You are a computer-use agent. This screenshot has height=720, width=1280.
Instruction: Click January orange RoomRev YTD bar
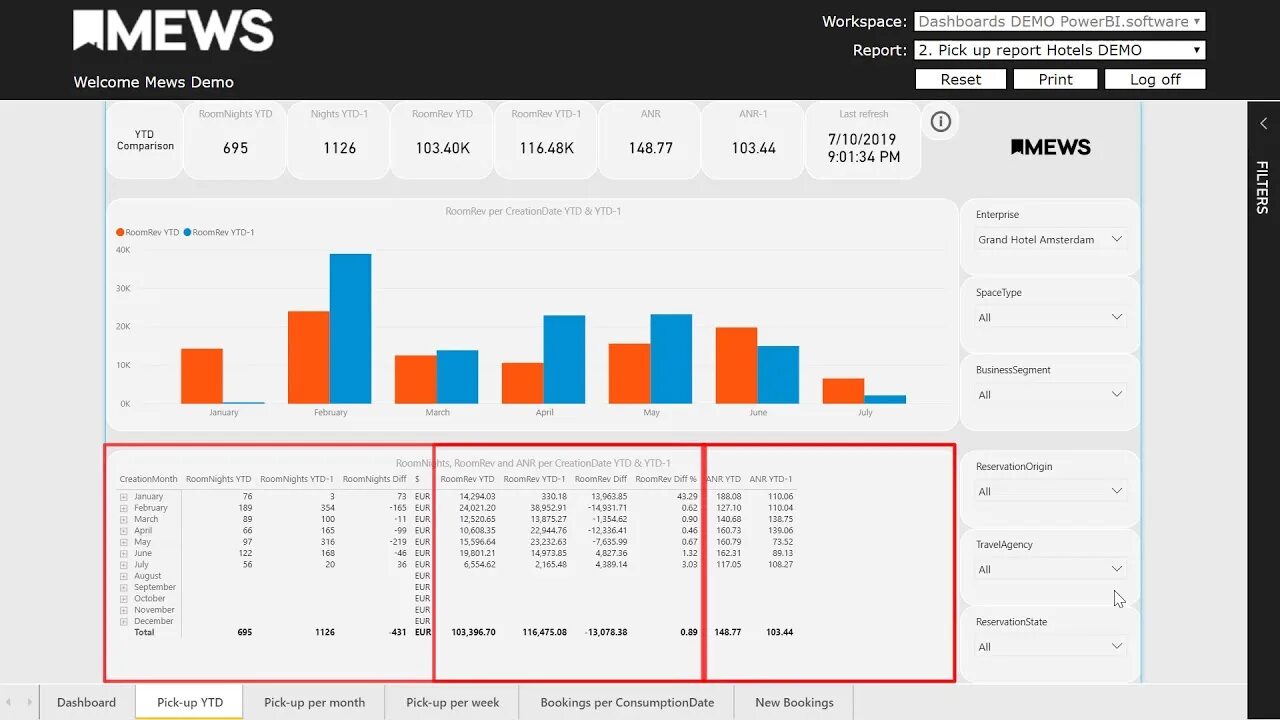click(x=202, y=376)
